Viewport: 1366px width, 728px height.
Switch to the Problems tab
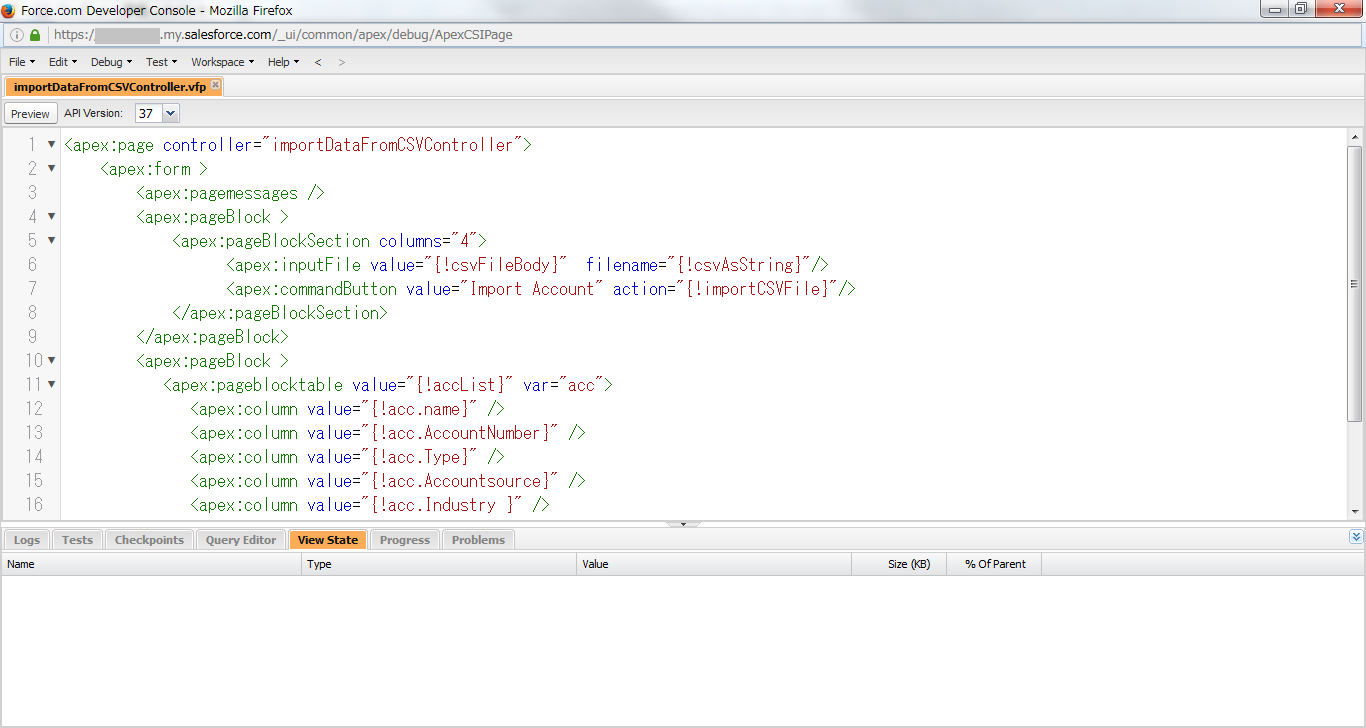click(478, 540)
